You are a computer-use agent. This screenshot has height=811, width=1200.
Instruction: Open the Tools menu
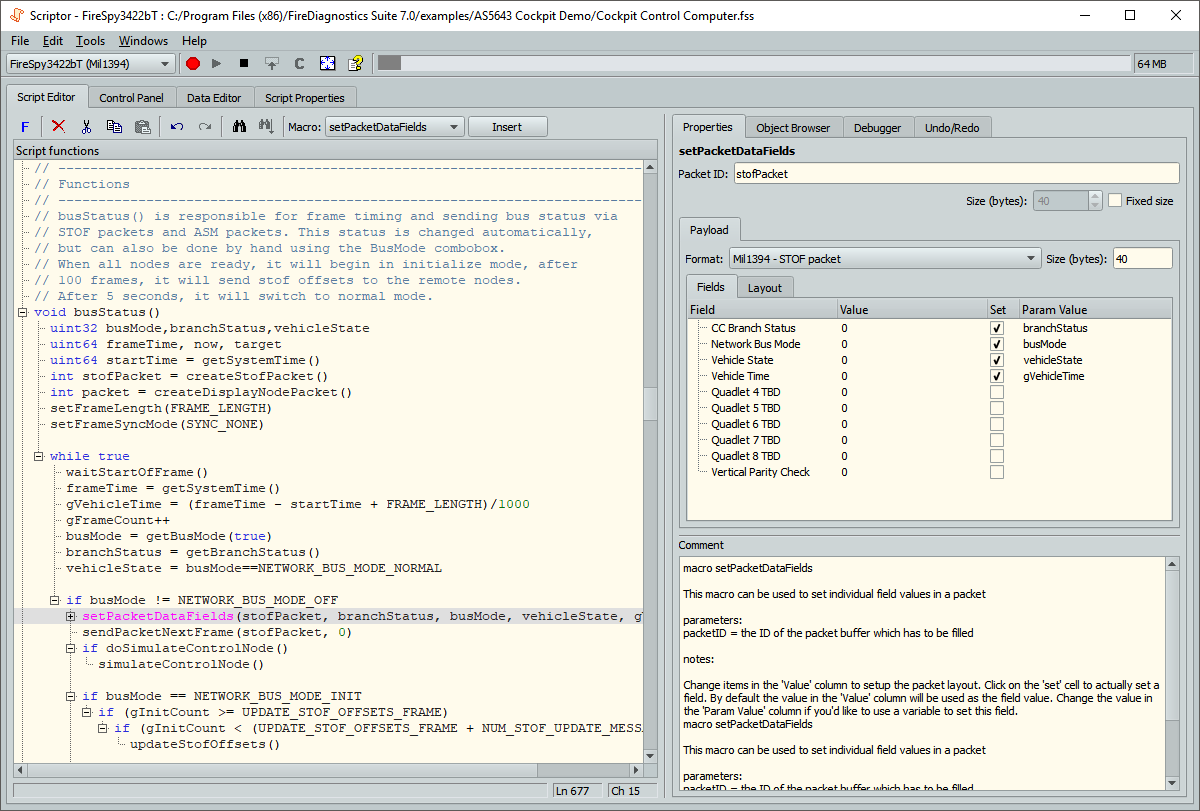90,41
